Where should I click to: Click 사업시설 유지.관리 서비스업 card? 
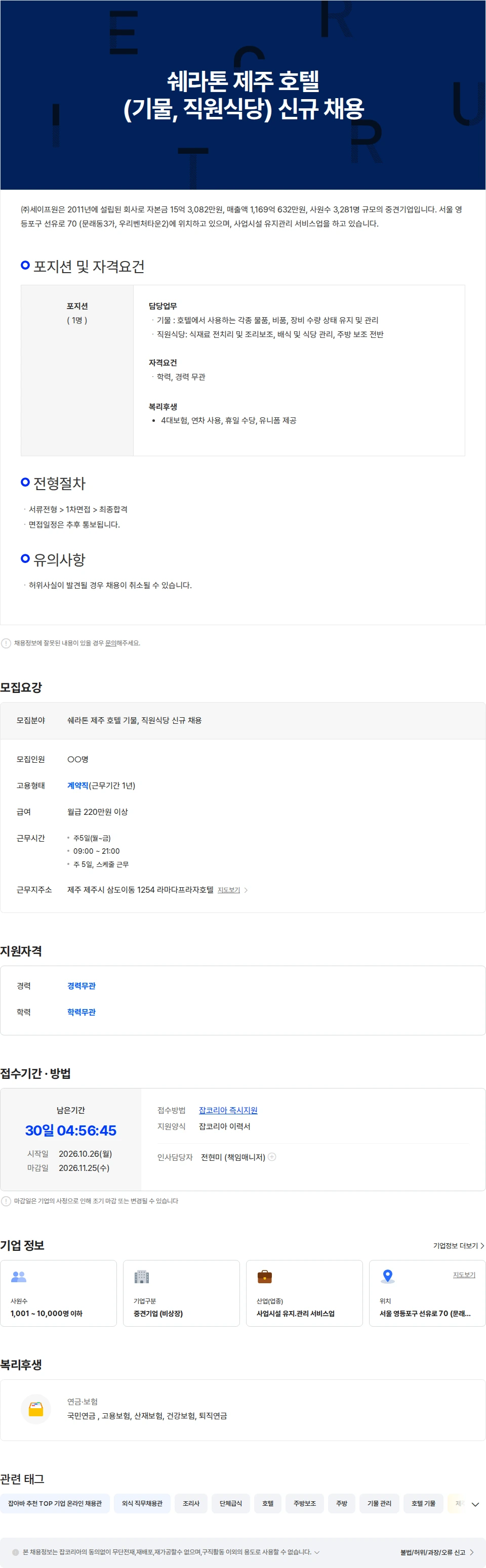click(x=305, y=1293)
